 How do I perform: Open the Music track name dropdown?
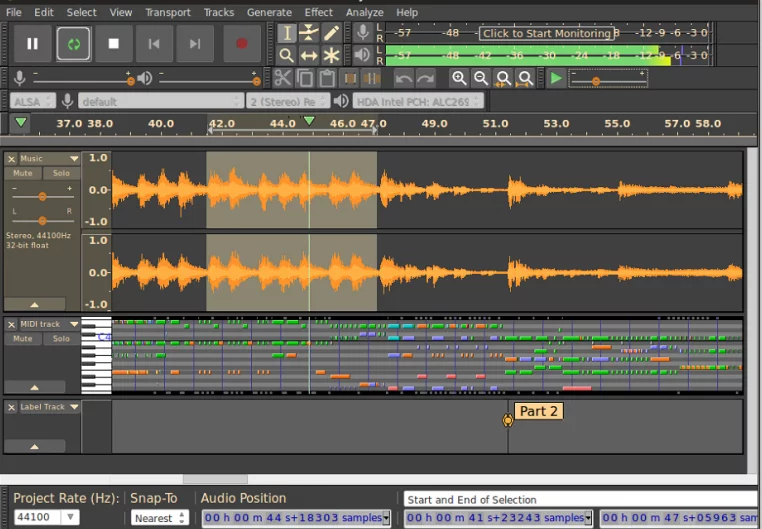click(74, 159)
